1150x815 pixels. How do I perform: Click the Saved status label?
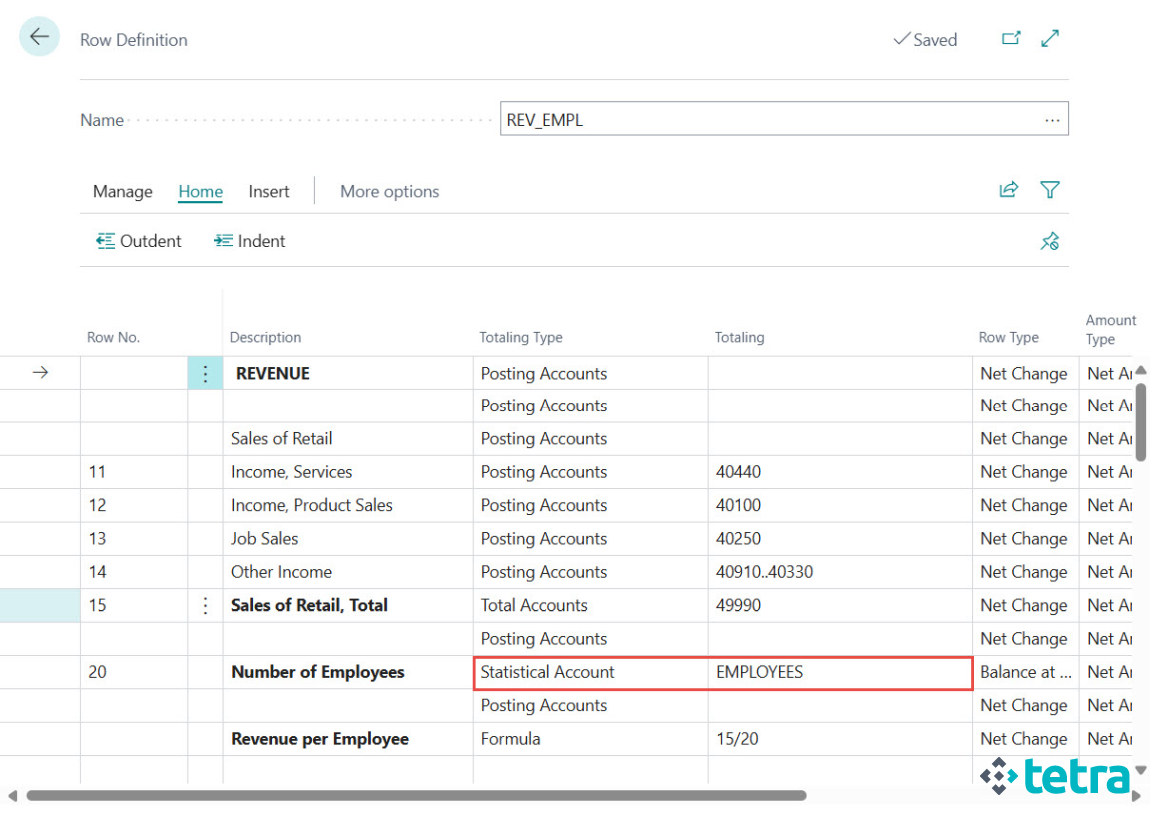(x=927, y=39)
